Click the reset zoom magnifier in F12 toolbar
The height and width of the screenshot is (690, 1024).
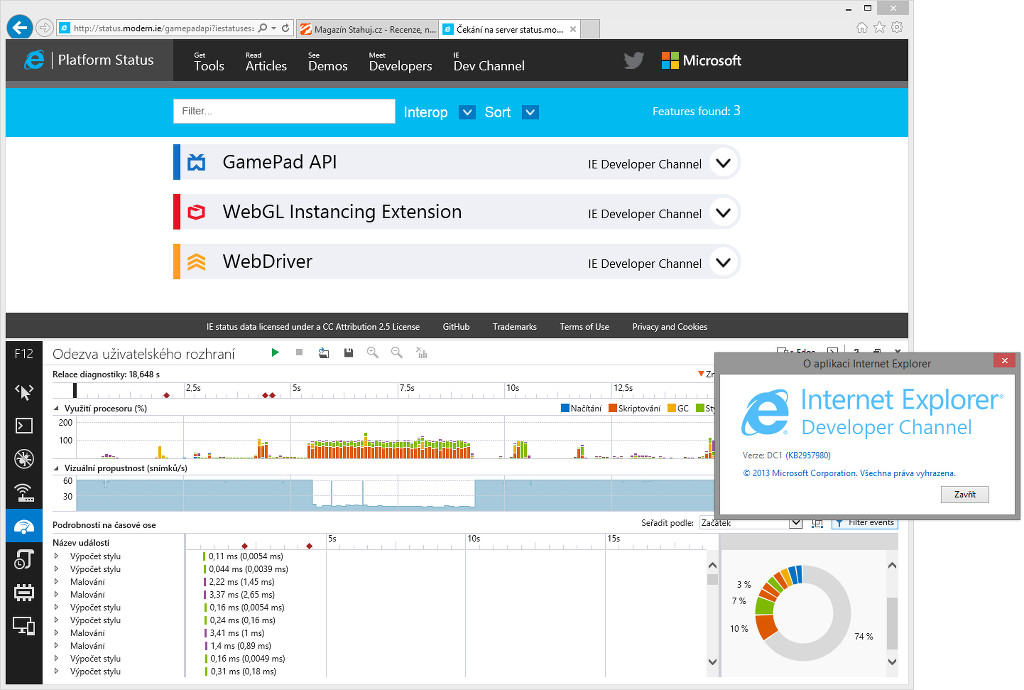[397, 353]
